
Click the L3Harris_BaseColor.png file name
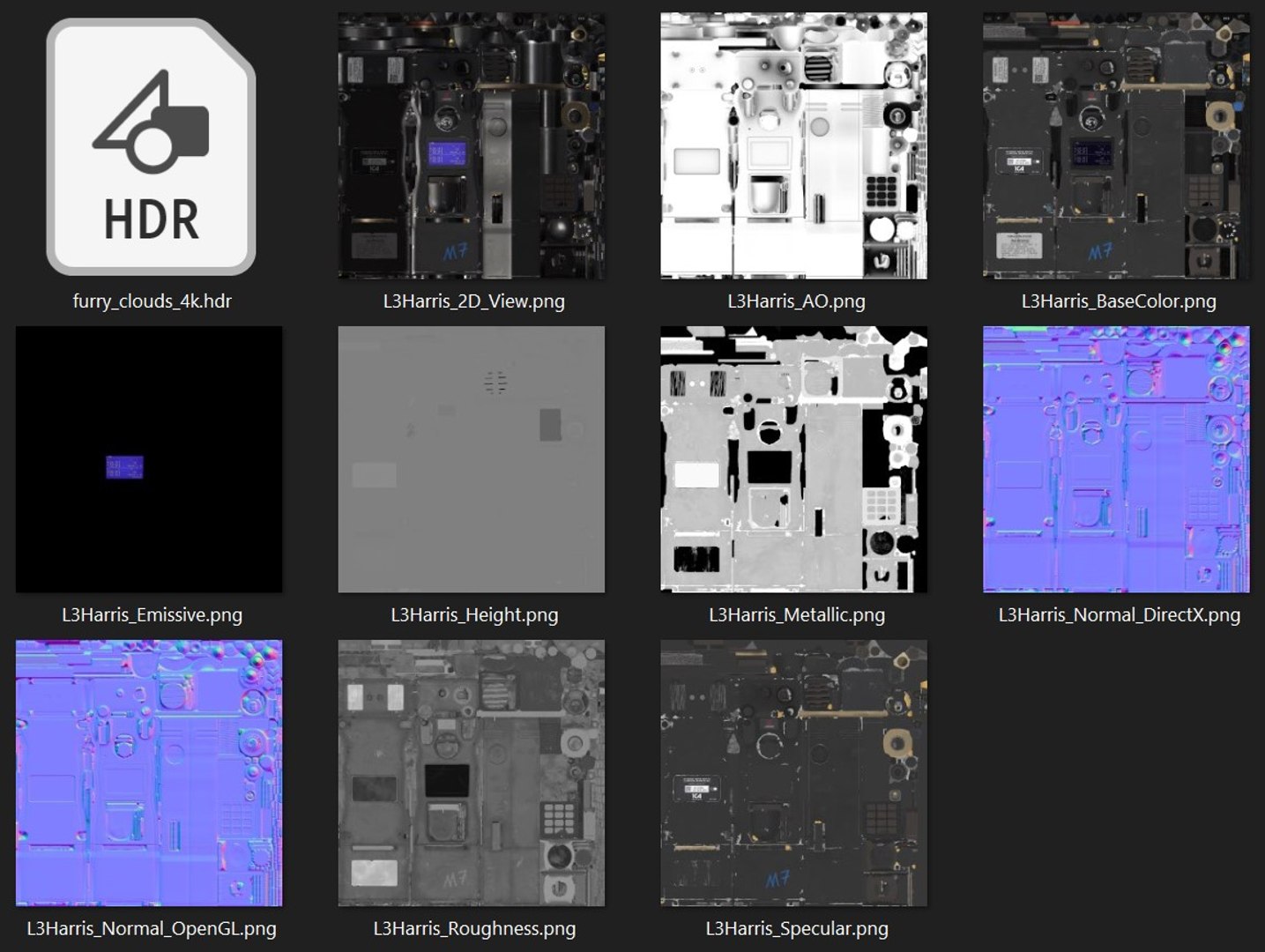[1119, 301]
